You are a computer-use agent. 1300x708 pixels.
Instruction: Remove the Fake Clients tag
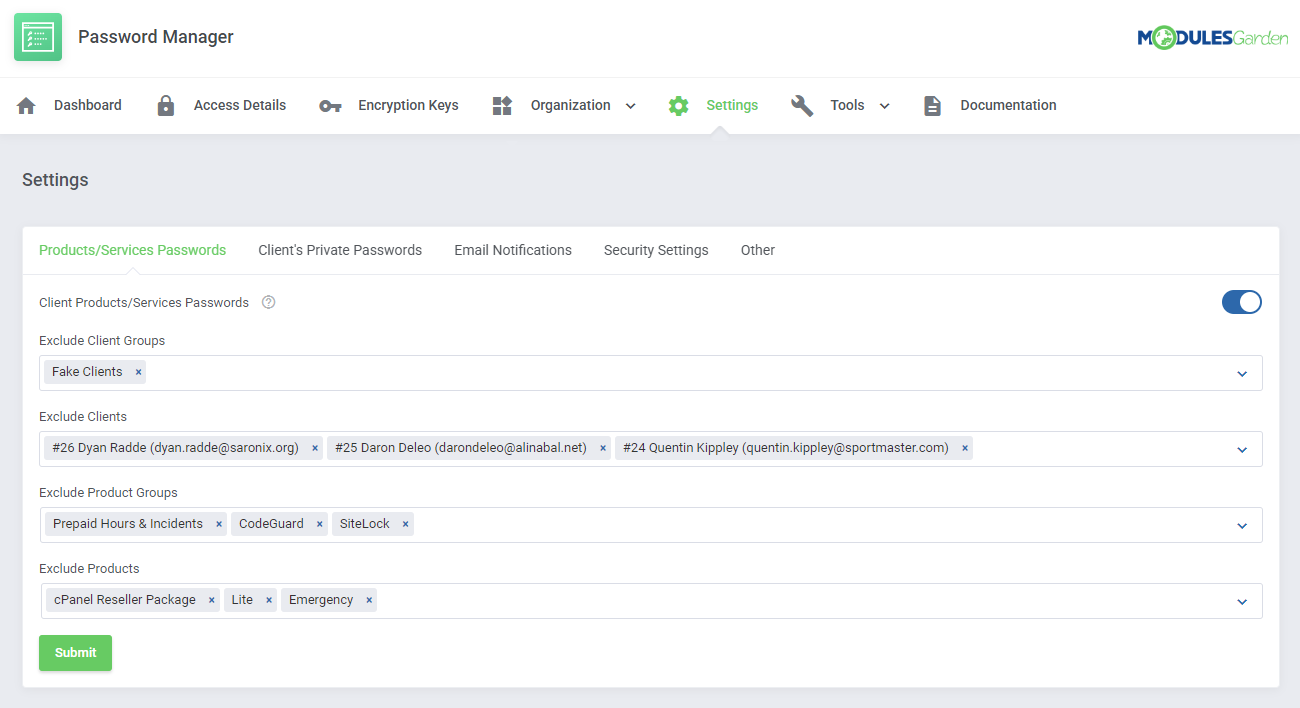click(x=139, y=372)
